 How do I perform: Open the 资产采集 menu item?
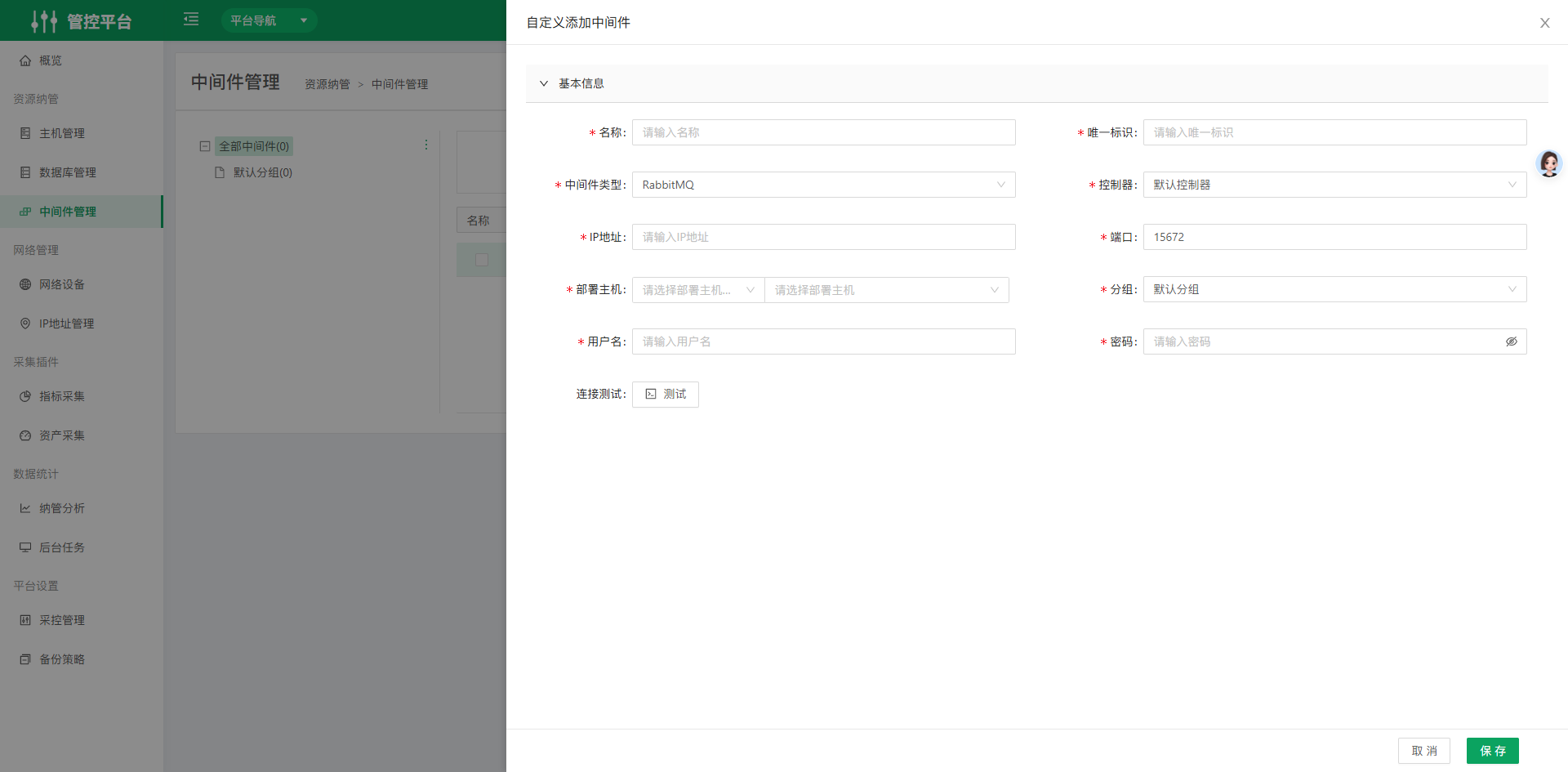point(82,435)
